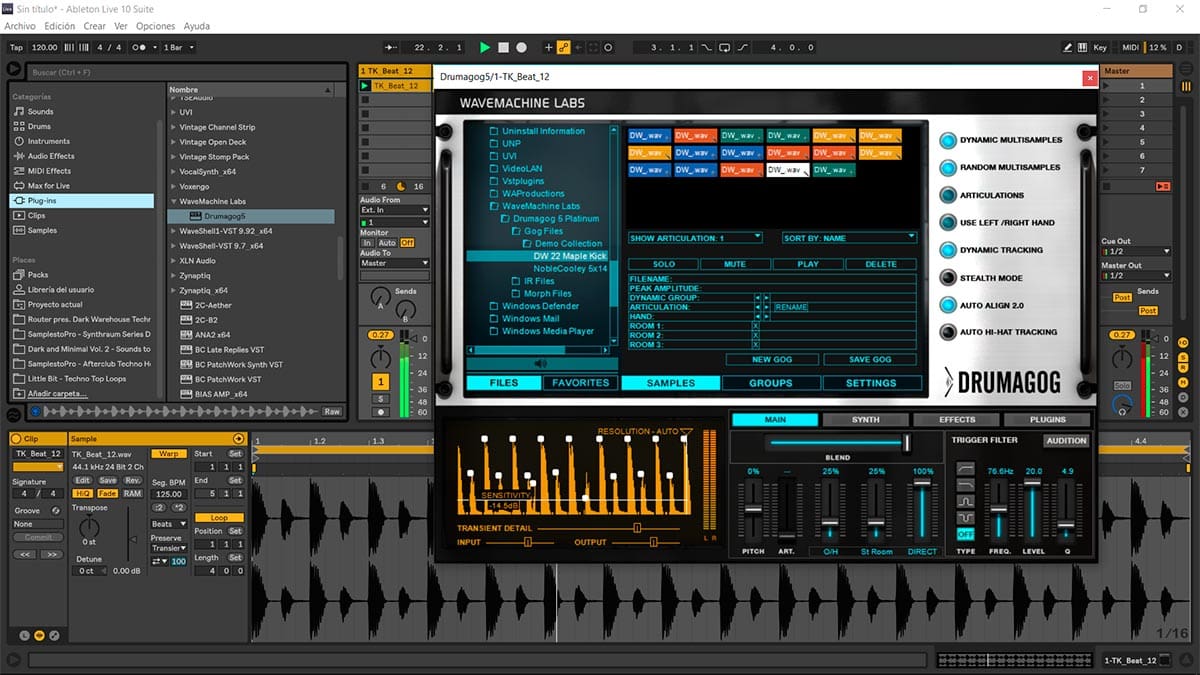Toggle Use Left/Right Hand
1200x675 pixels.
947,222
